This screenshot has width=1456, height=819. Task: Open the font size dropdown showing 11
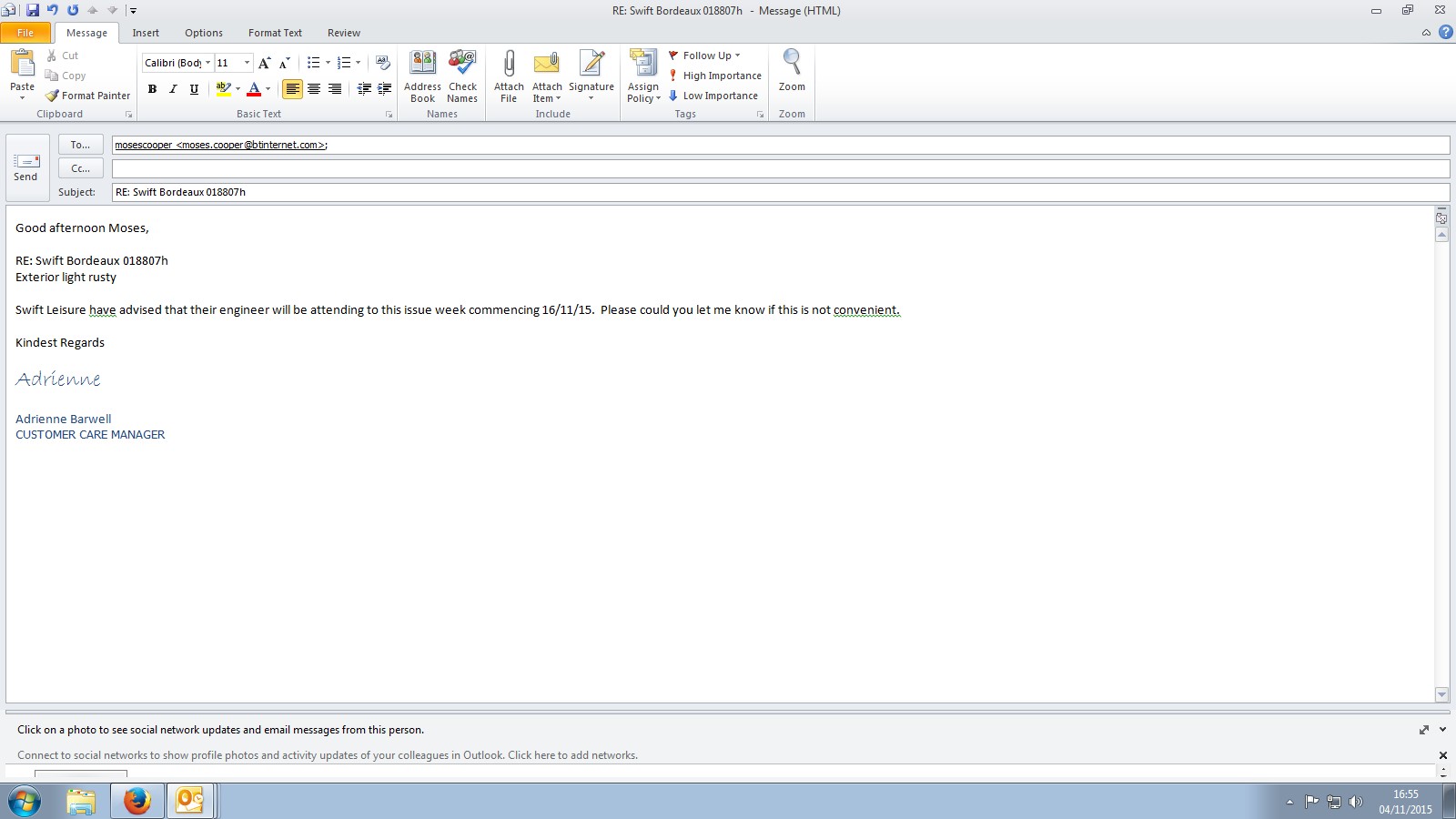point(247,63)
